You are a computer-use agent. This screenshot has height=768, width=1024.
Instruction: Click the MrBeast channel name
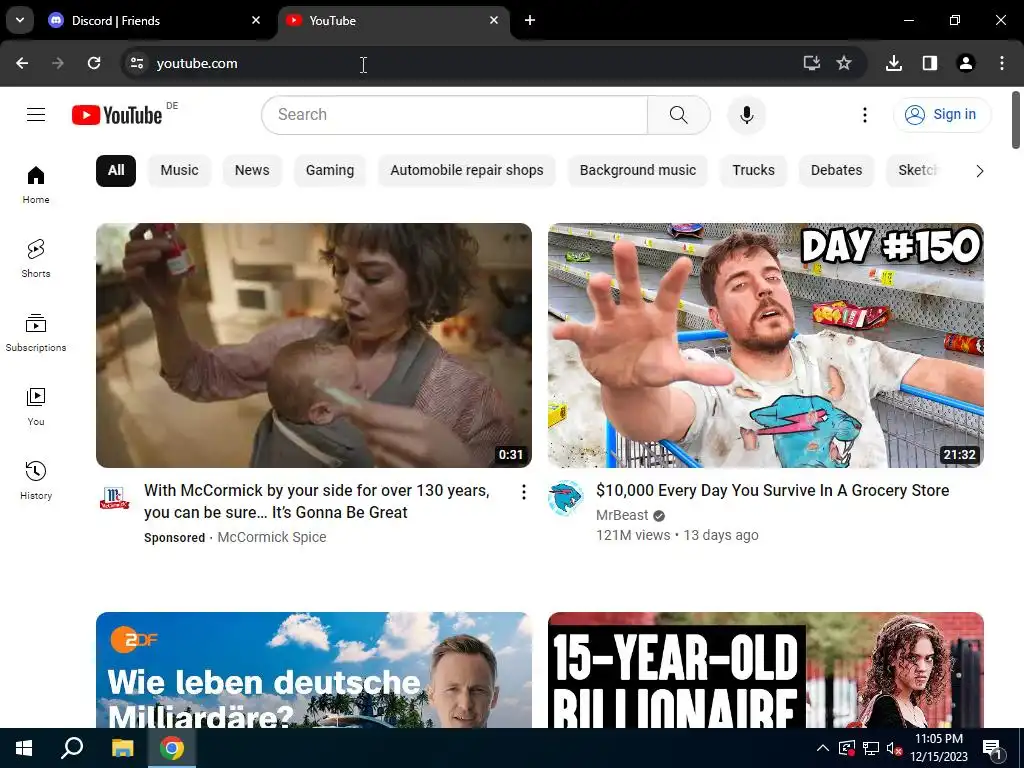[622, 515]
